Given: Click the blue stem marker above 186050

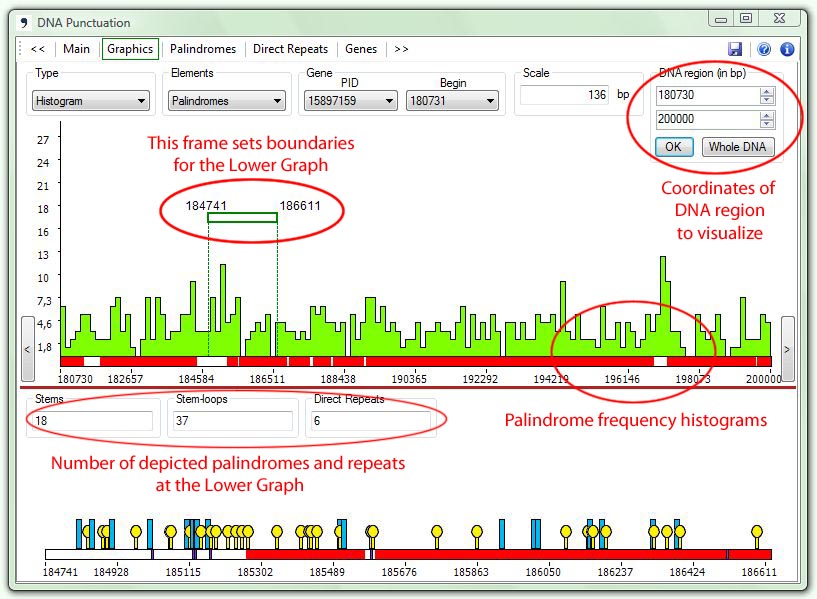Looking at the screenshot, I should pyautogui.click(x=536, y=534).
